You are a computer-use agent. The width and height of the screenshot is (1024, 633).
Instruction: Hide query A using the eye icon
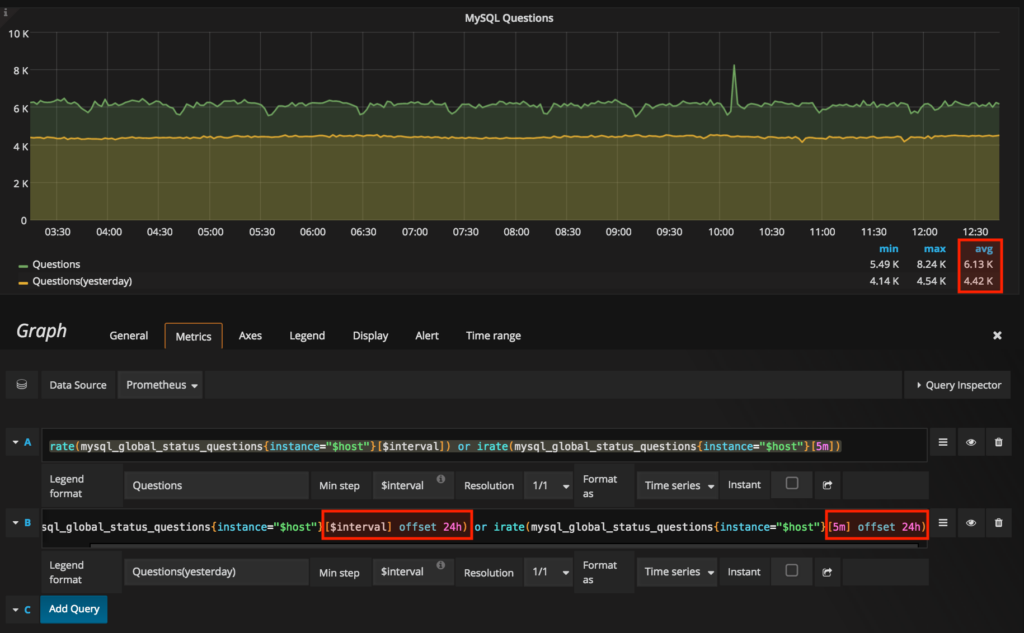point(970,442)
